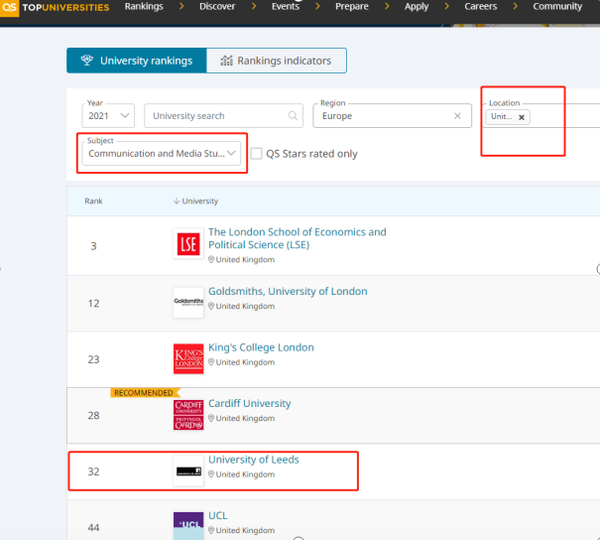The width and height of the screenshot is (600, 540).
Task: Click the Rank column header
Action: pos(93,201)
